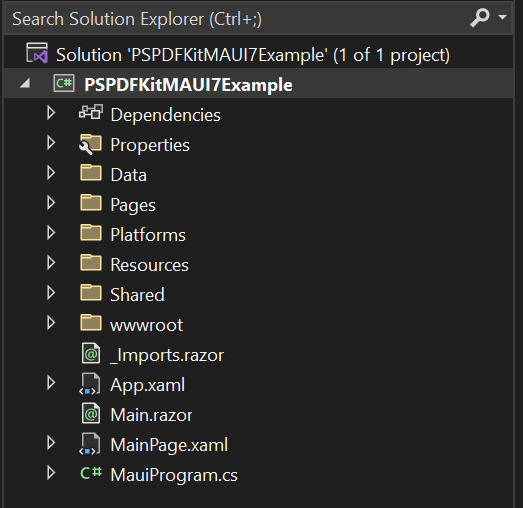Click the wwwroot folder icon
Viewport: 523px width, 508px height.
pos(91,322)
